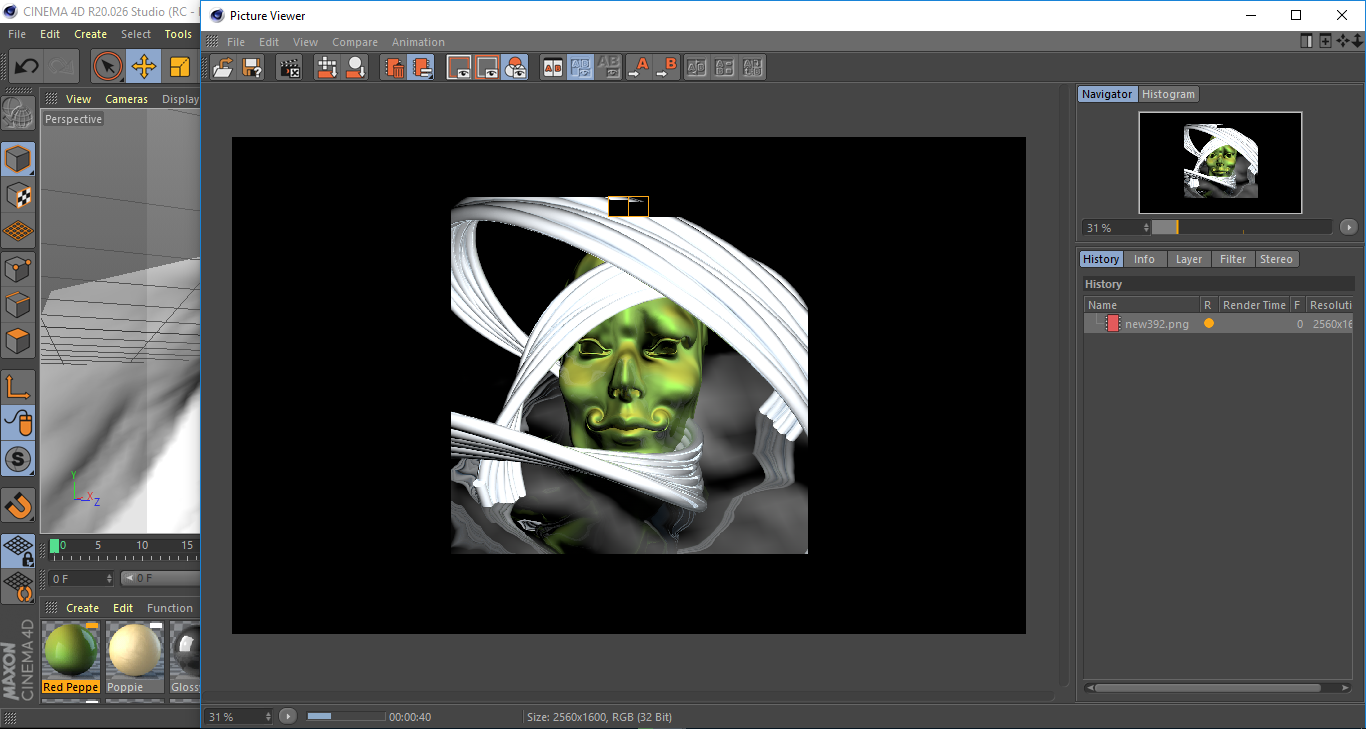This screenshot has height=729, width=1366.
Task: Open file icon in Picture Viewer toolbar
Action: [x=224, y=68]
